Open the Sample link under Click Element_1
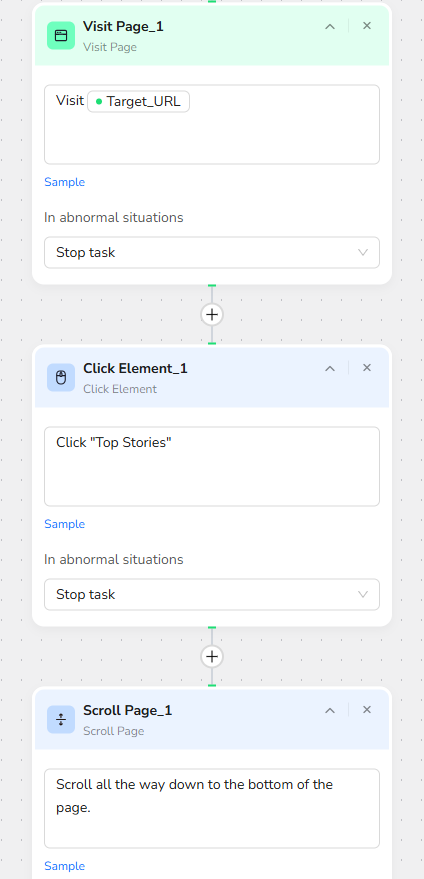 click(x=64, y=524)
